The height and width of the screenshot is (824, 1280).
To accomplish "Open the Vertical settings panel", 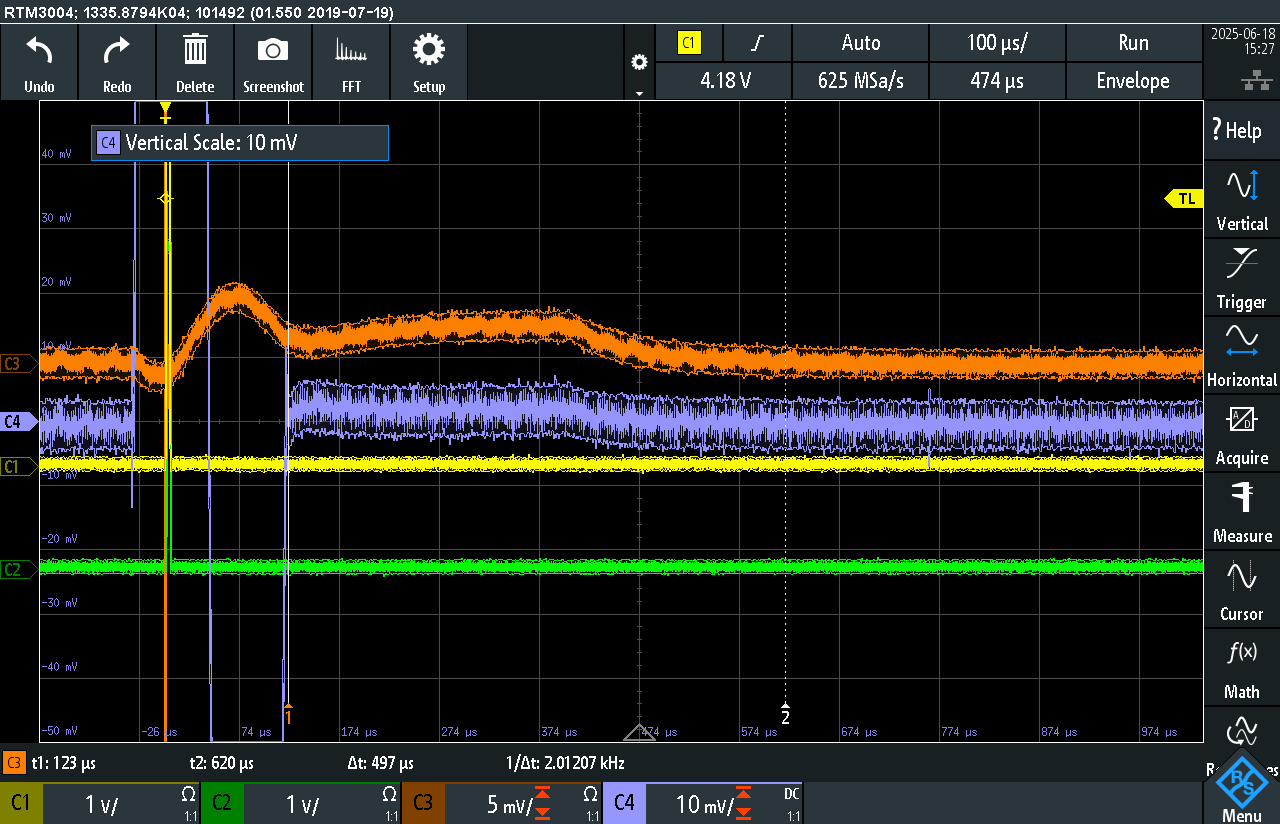I will coord(1242,200).
